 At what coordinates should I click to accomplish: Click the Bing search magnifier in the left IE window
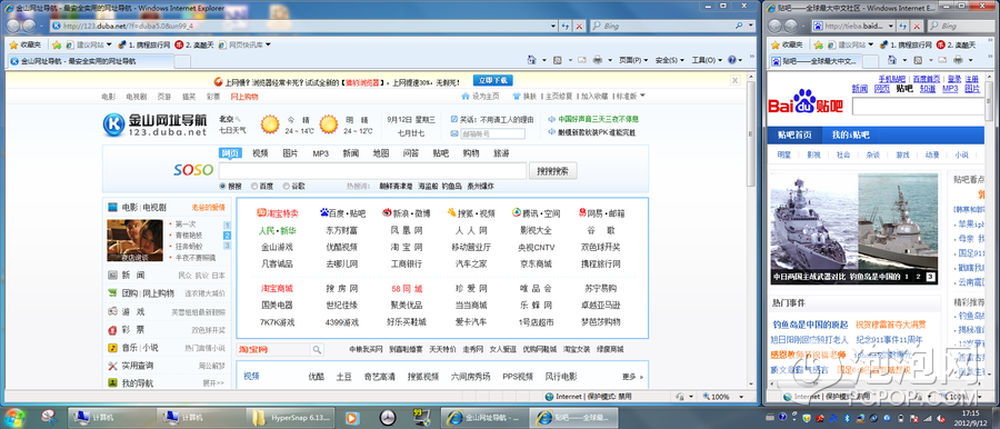pyautogui.click(x=740, y=26)
